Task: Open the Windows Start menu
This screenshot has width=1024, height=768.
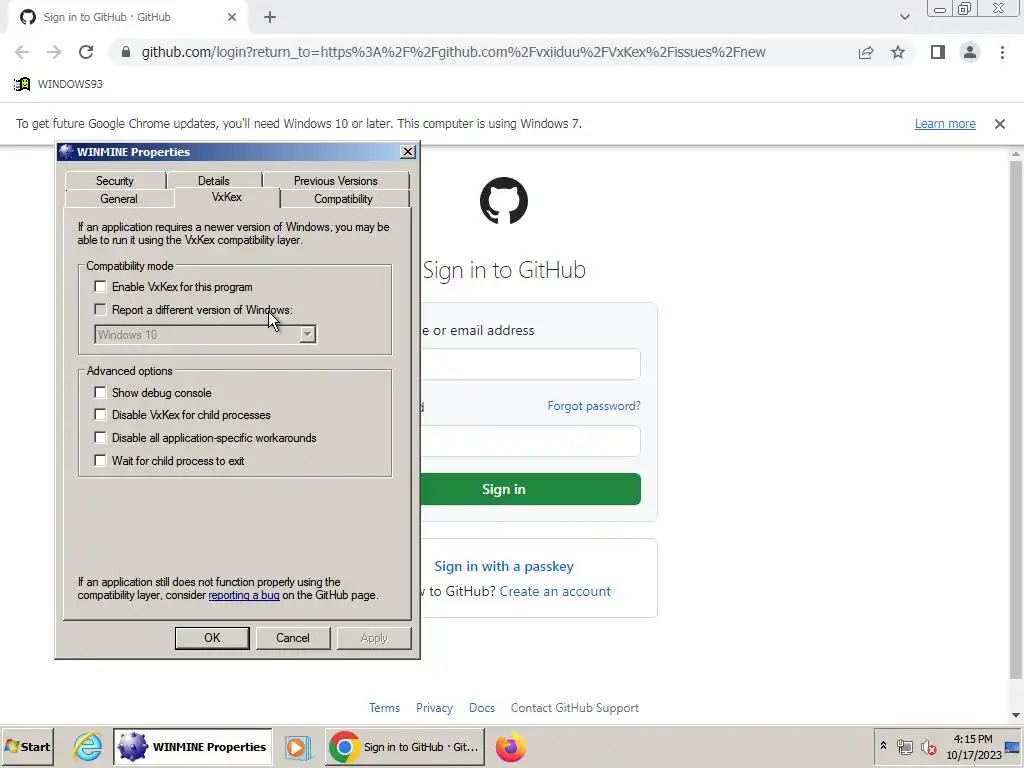Action: [27, 747]
